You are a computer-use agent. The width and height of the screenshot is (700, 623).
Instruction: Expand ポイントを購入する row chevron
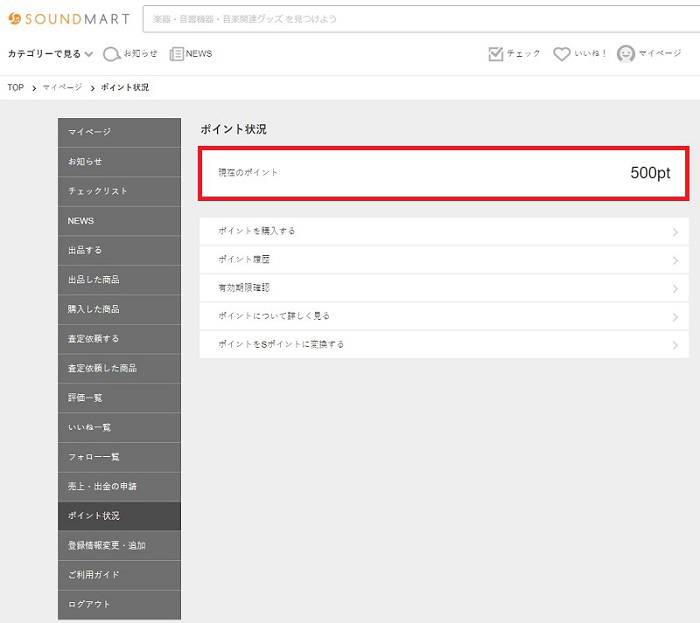(x=676, y=232)
